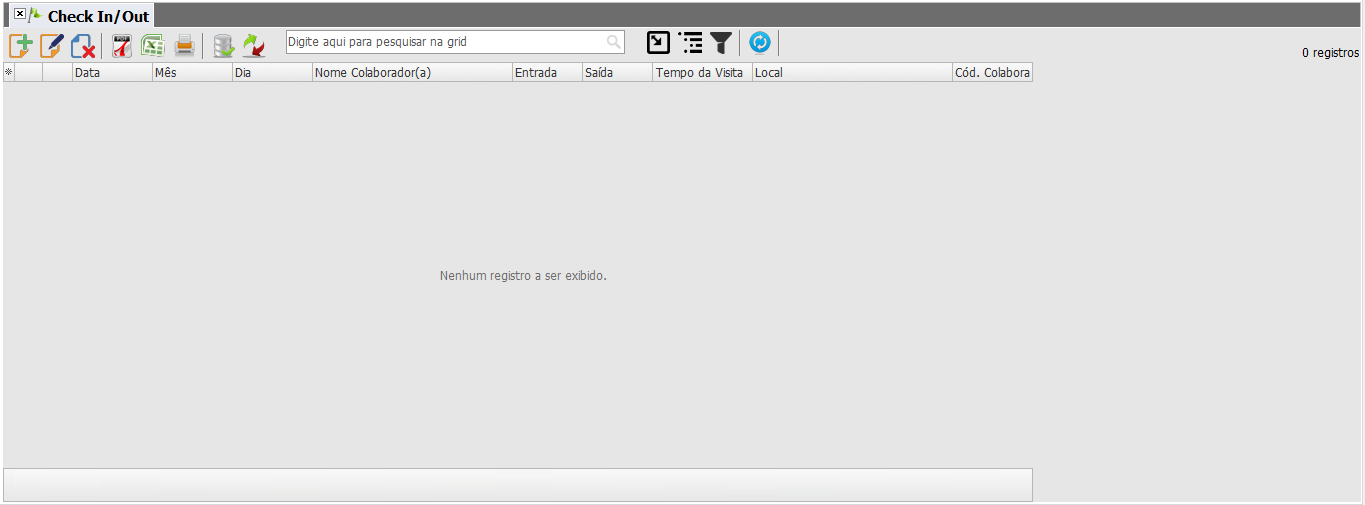Click the edit record pencil icon
This screenshot has height=505, width=1365.
52,45
